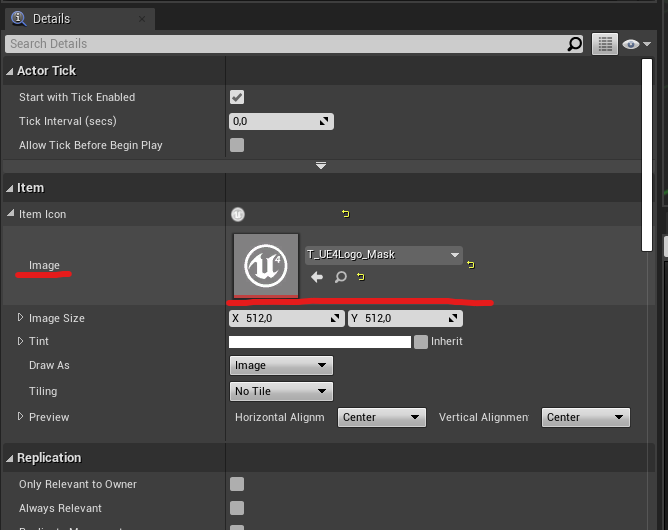Collapse the Actor Tick section header

(x=46, y=71)
